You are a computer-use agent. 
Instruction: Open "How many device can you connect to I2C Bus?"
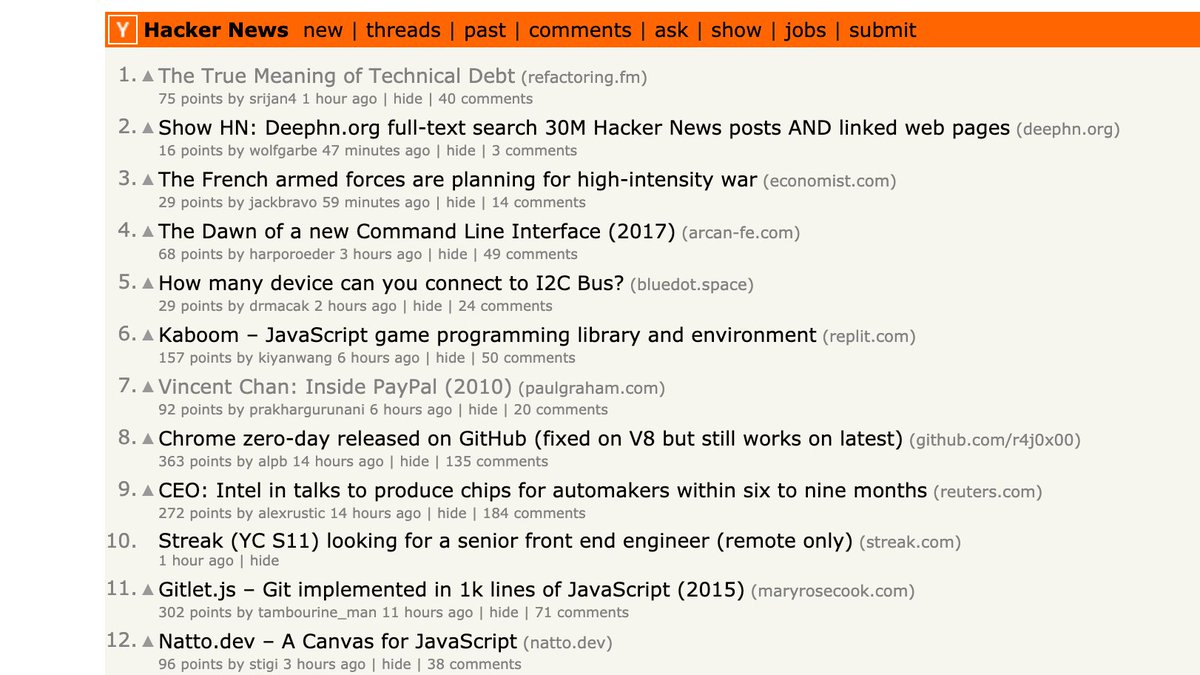[391, 284]
